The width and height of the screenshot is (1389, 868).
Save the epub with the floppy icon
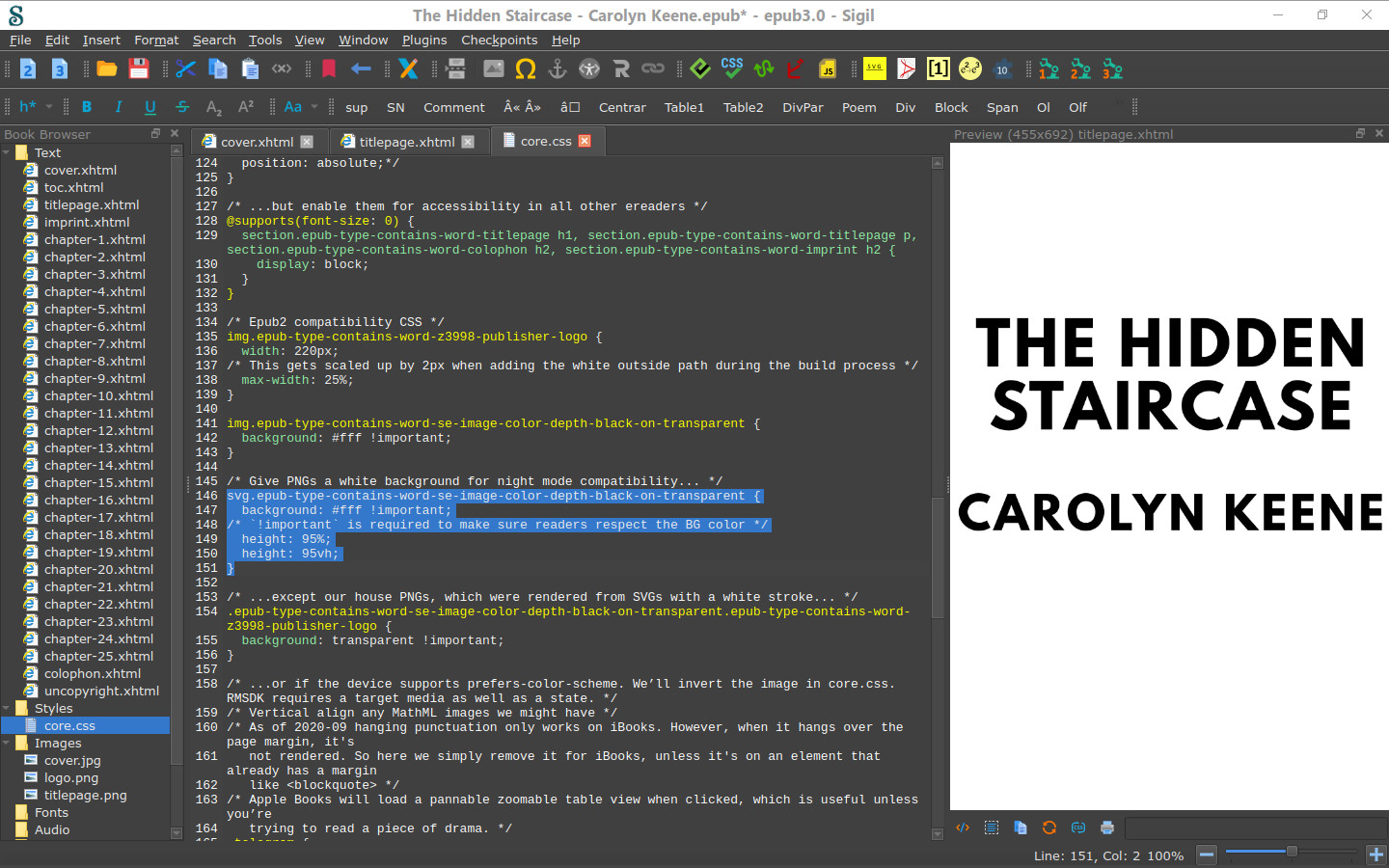coord(139,69)
